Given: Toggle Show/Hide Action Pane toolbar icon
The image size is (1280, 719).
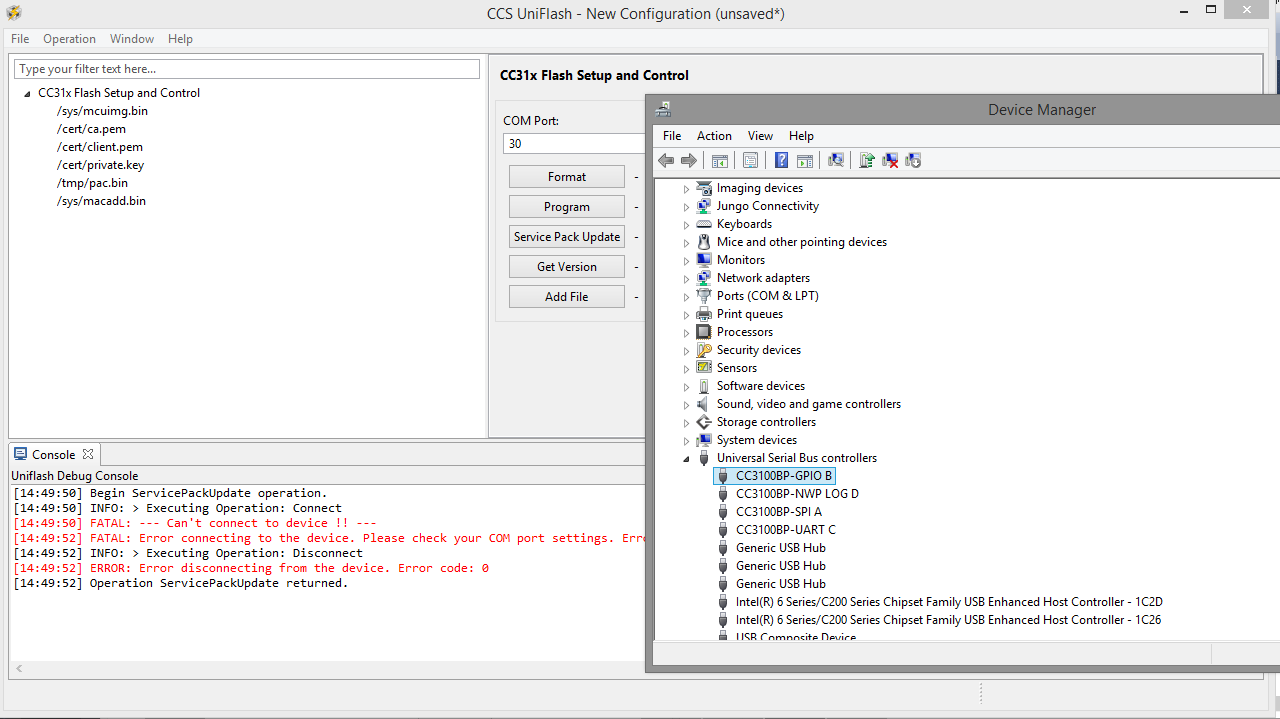Looking at the screenshot, I should point(804,160).
